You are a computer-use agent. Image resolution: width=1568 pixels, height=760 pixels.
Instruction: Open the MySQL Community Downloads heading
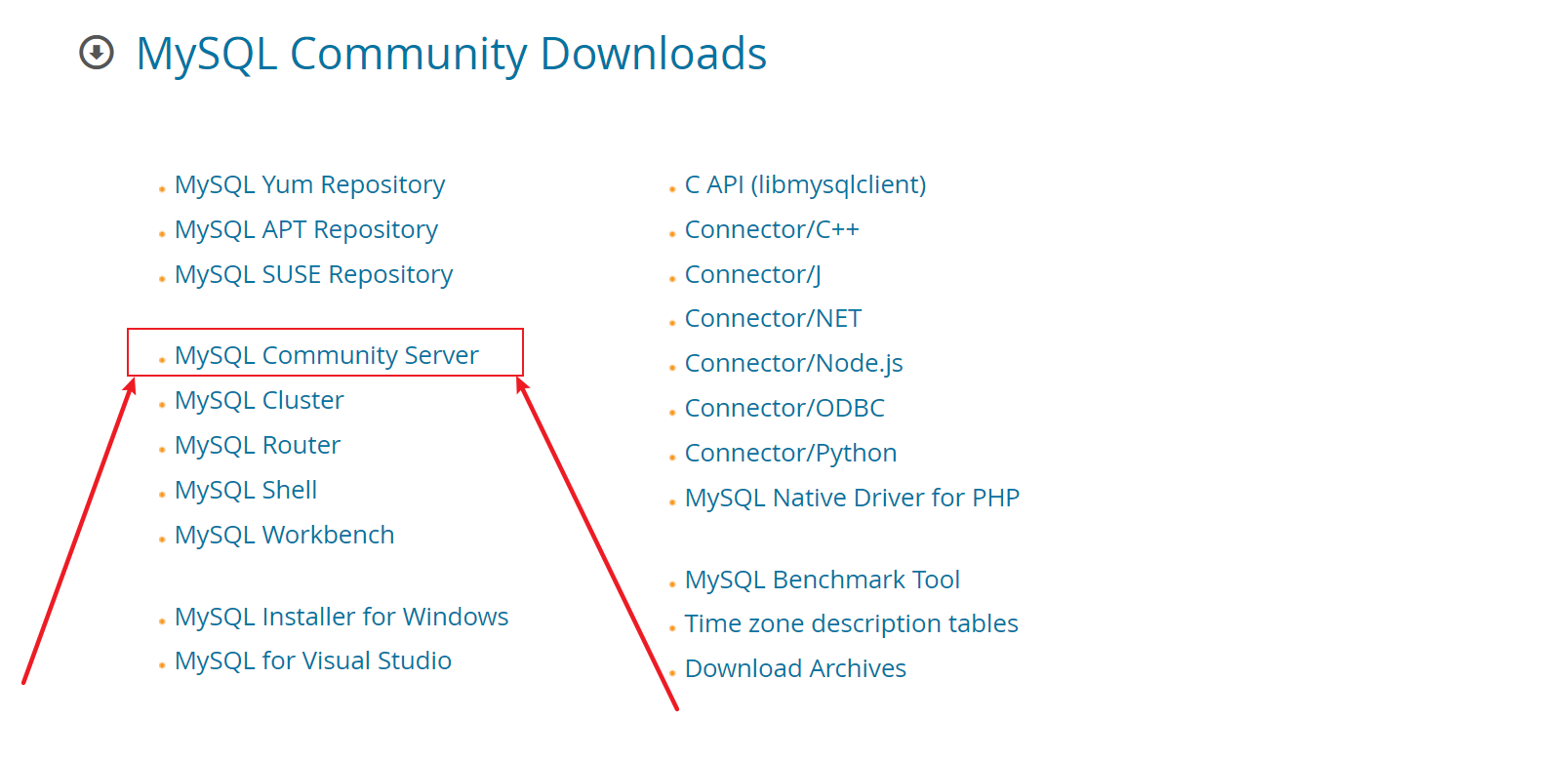click(x=451, y=54)
